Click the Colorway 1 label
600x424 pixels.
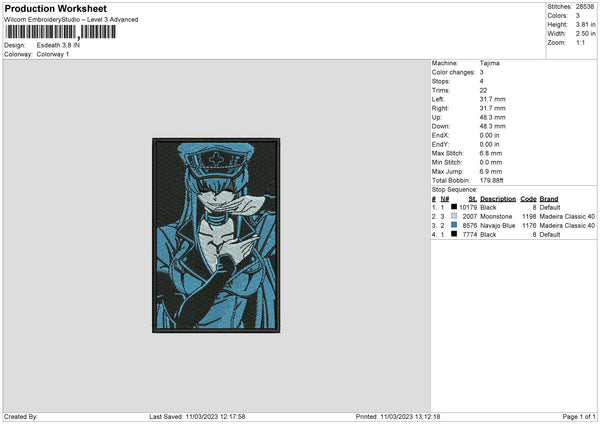click(x=53, y=54)
